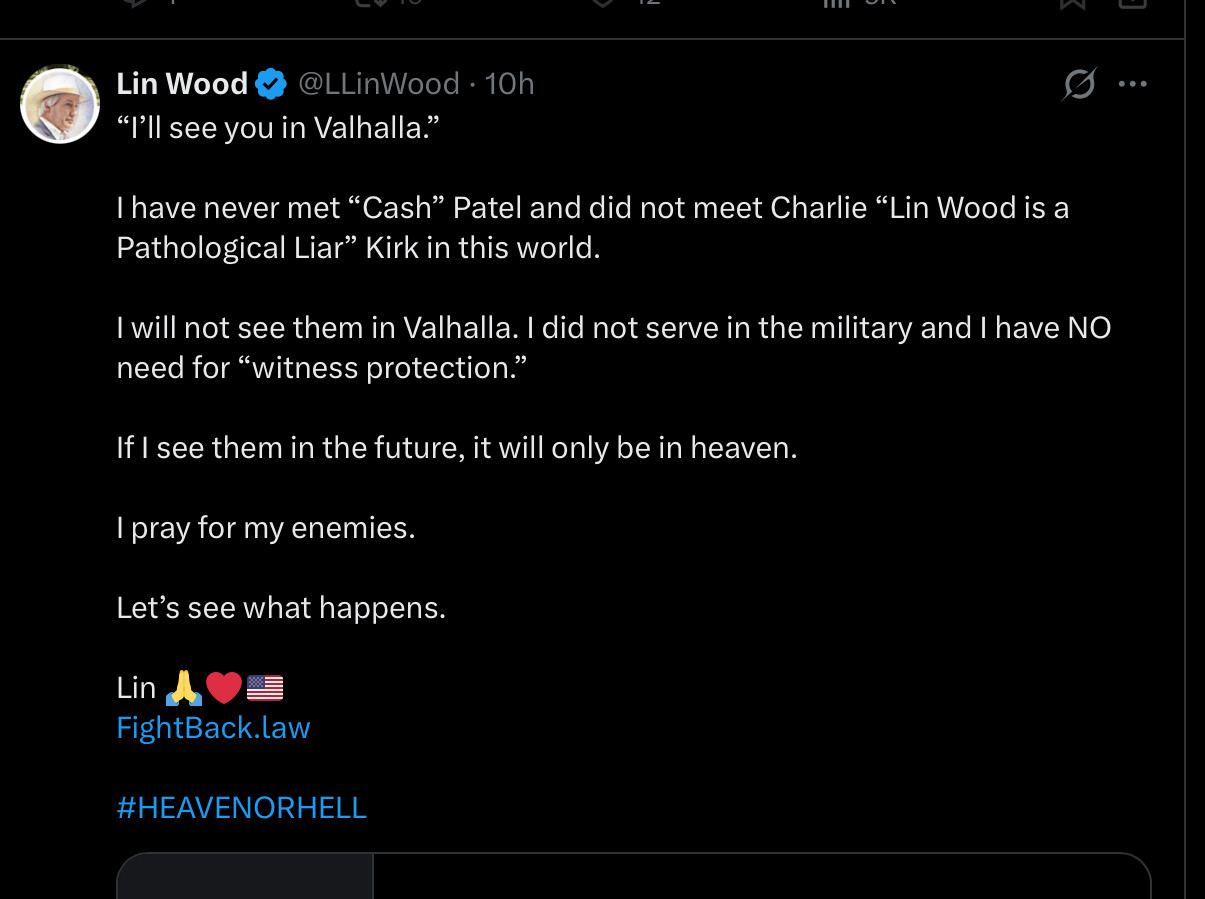Open the #HEAVENORHELL hashtag
1205x899 pixels.
click(x=242, y=808)
